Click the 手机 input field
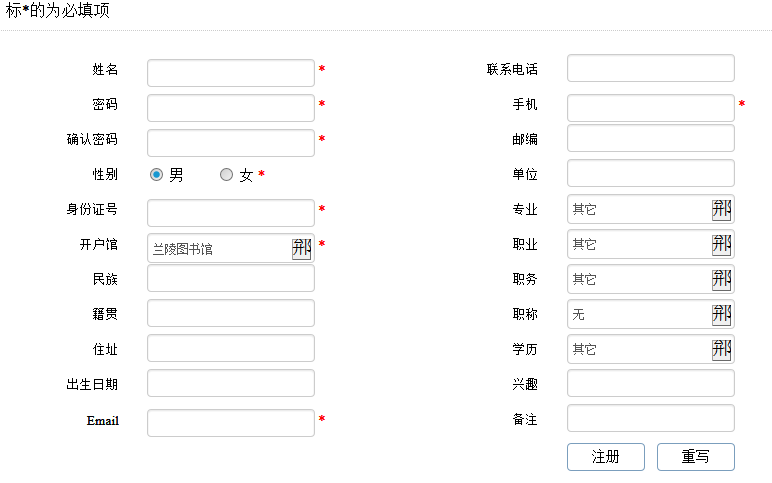This screenshot has height=483, width=772. (651, 108)
